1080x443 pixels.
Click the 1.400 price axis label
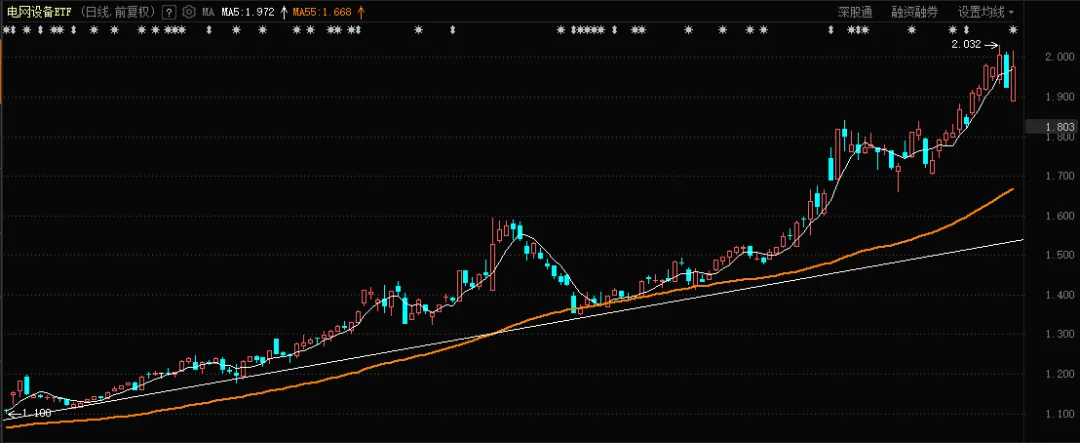[1061, 296]
